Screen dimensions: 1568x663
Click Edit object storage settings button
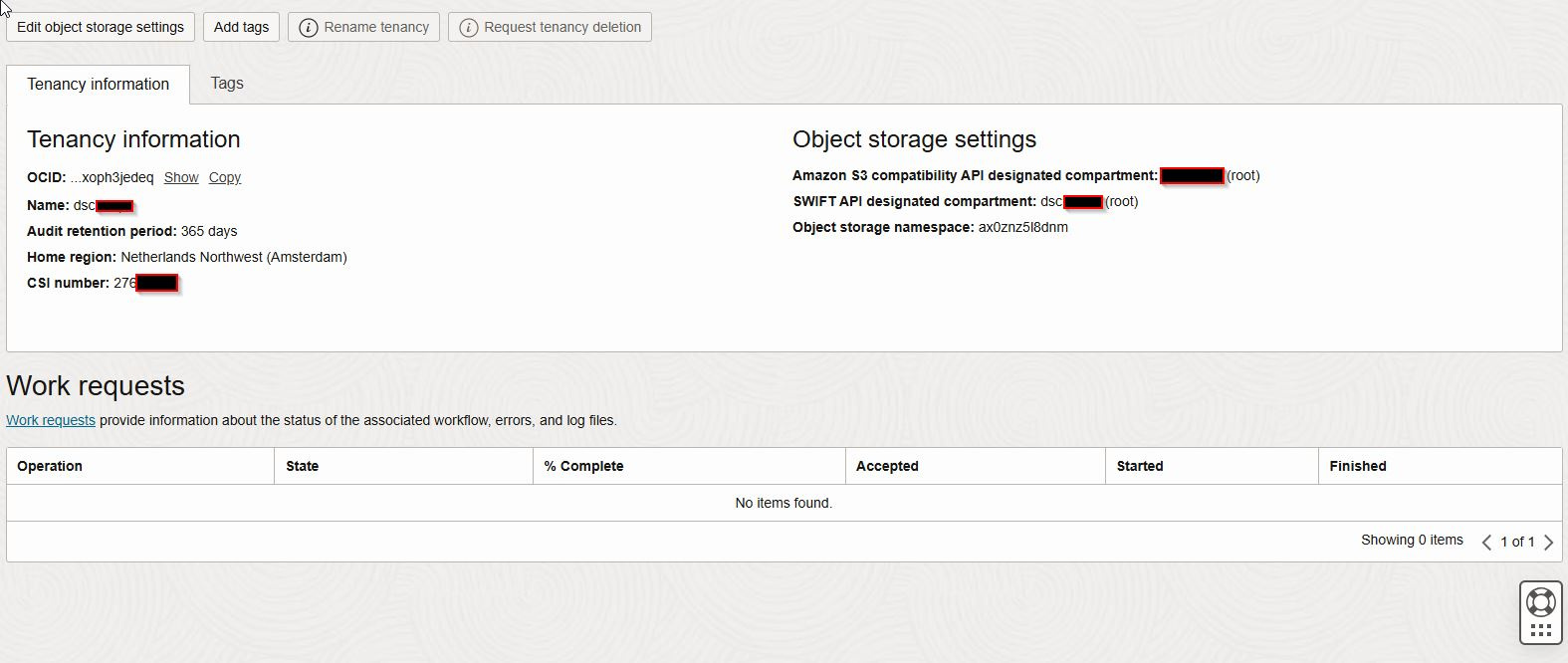pos(101,27)
